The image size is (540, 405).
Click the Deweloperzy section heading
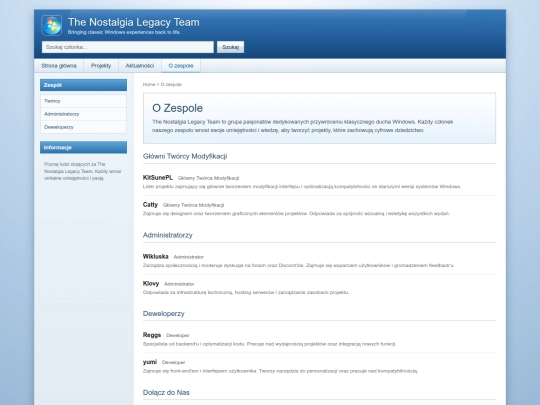pos(164,314)
